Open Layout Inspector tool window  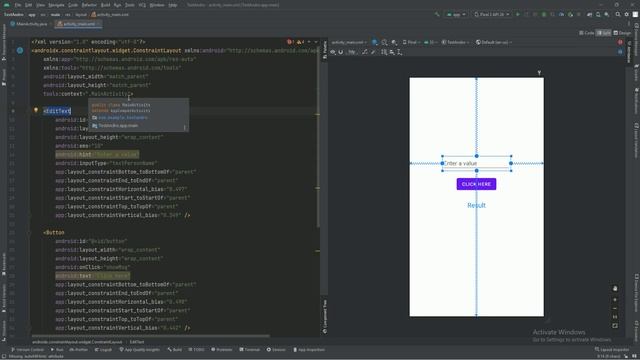612,349
